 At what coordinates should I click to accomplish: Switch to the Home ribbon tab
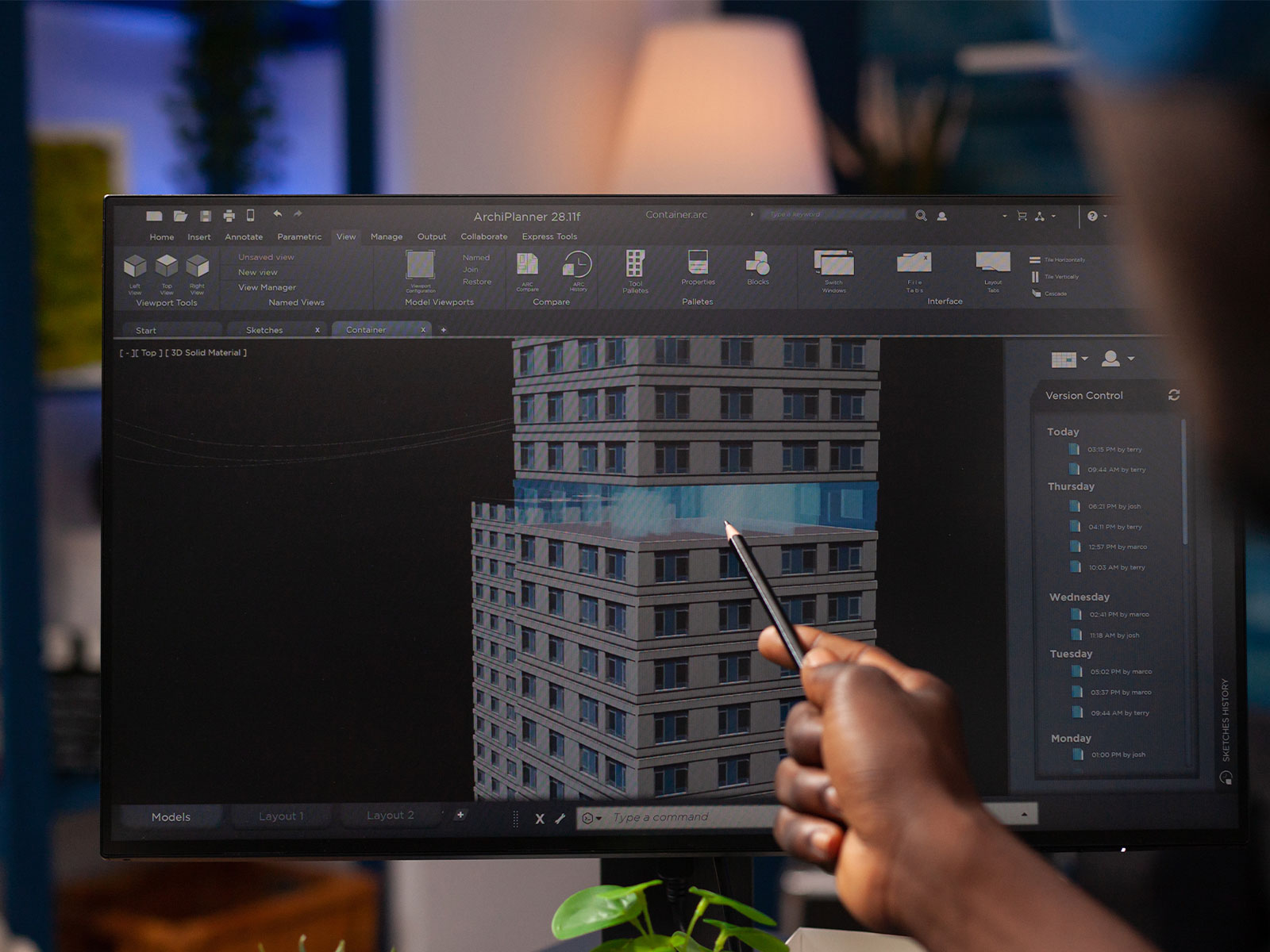pyautogui.click(x=162, y=237)
